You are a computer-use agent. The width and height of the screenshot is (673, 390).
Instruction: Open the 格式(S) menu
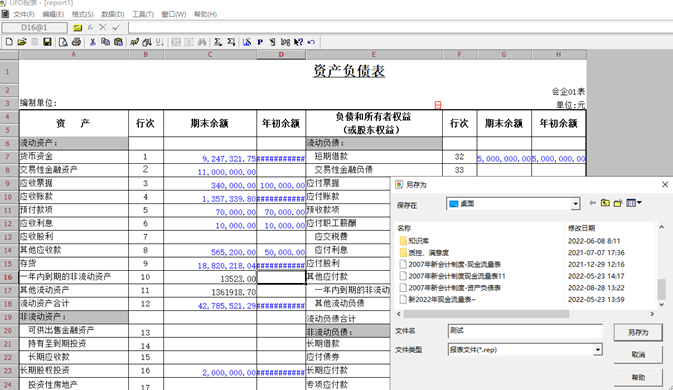[82, 14]
